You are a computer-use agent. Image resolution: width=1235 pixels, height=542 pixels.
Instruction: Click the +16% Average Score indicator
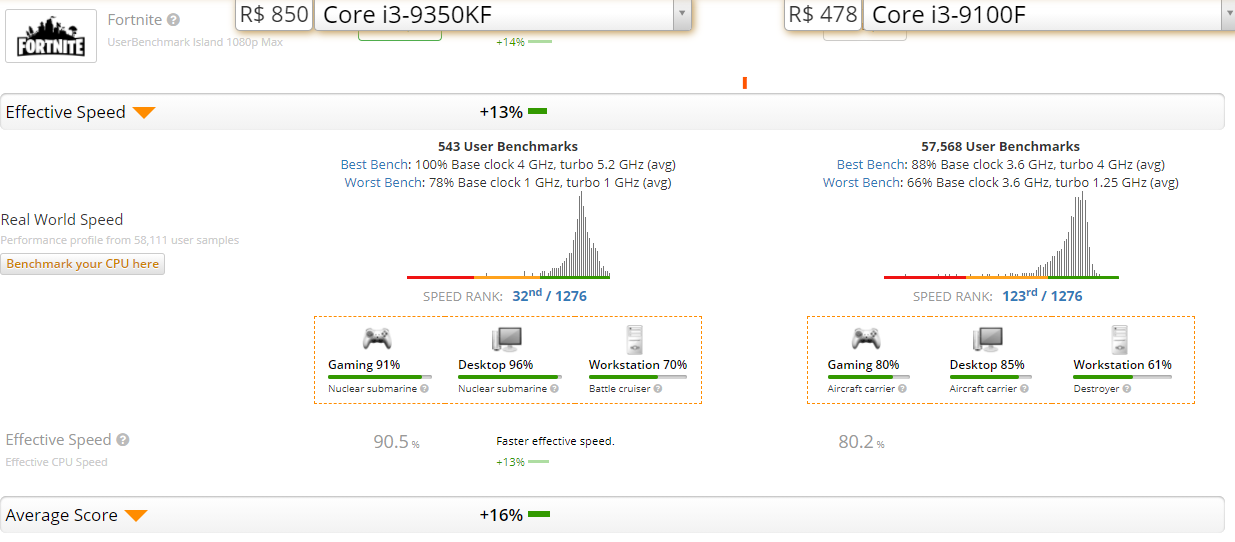pos(515,515)
